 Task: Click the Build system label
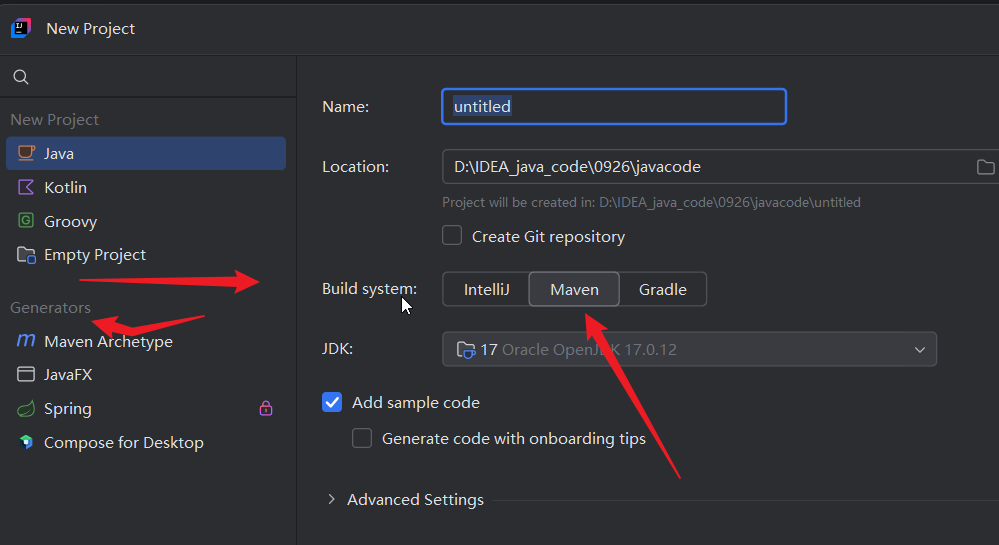370,289
